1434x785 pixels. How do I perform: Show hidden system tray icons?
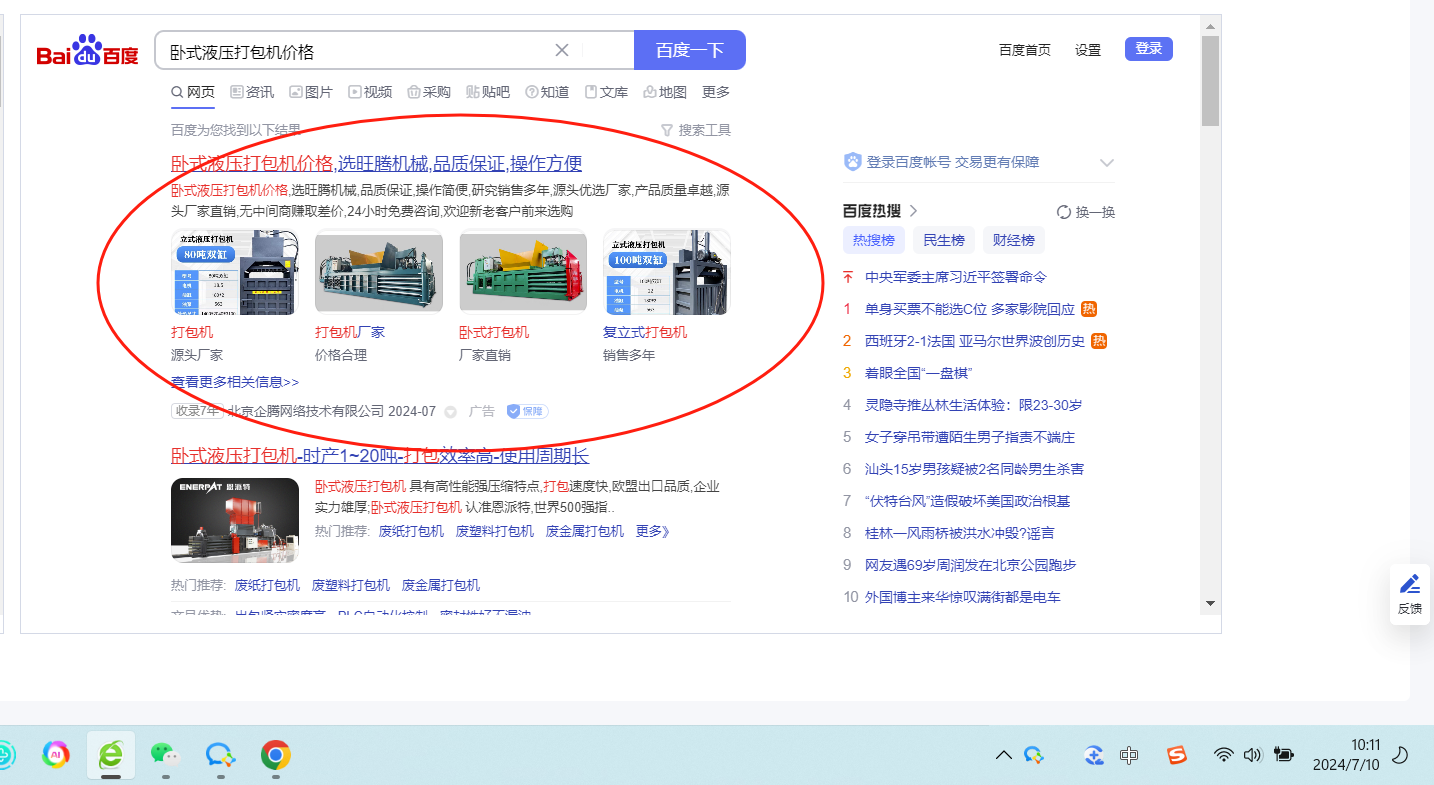point(1003,755)
